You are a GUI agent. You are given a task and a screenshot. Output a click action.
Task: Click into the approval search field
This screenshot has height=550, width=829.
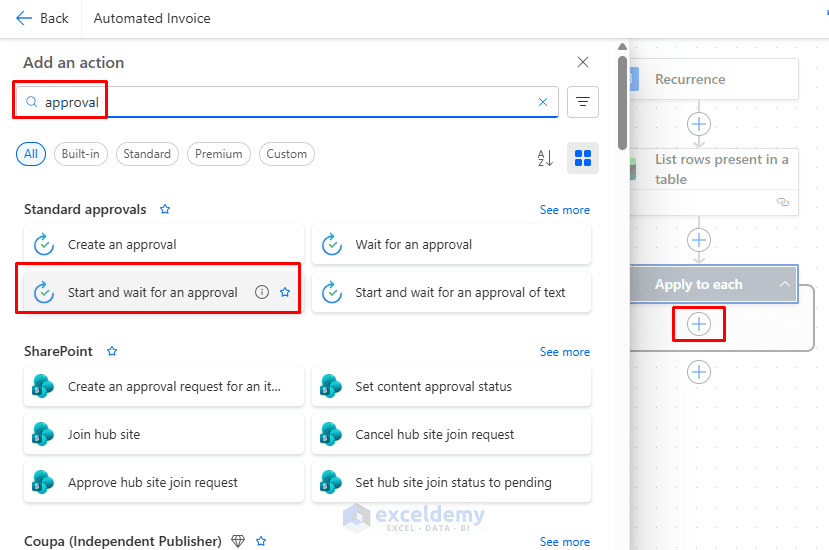pyautogui.click(x=287, y=102)
